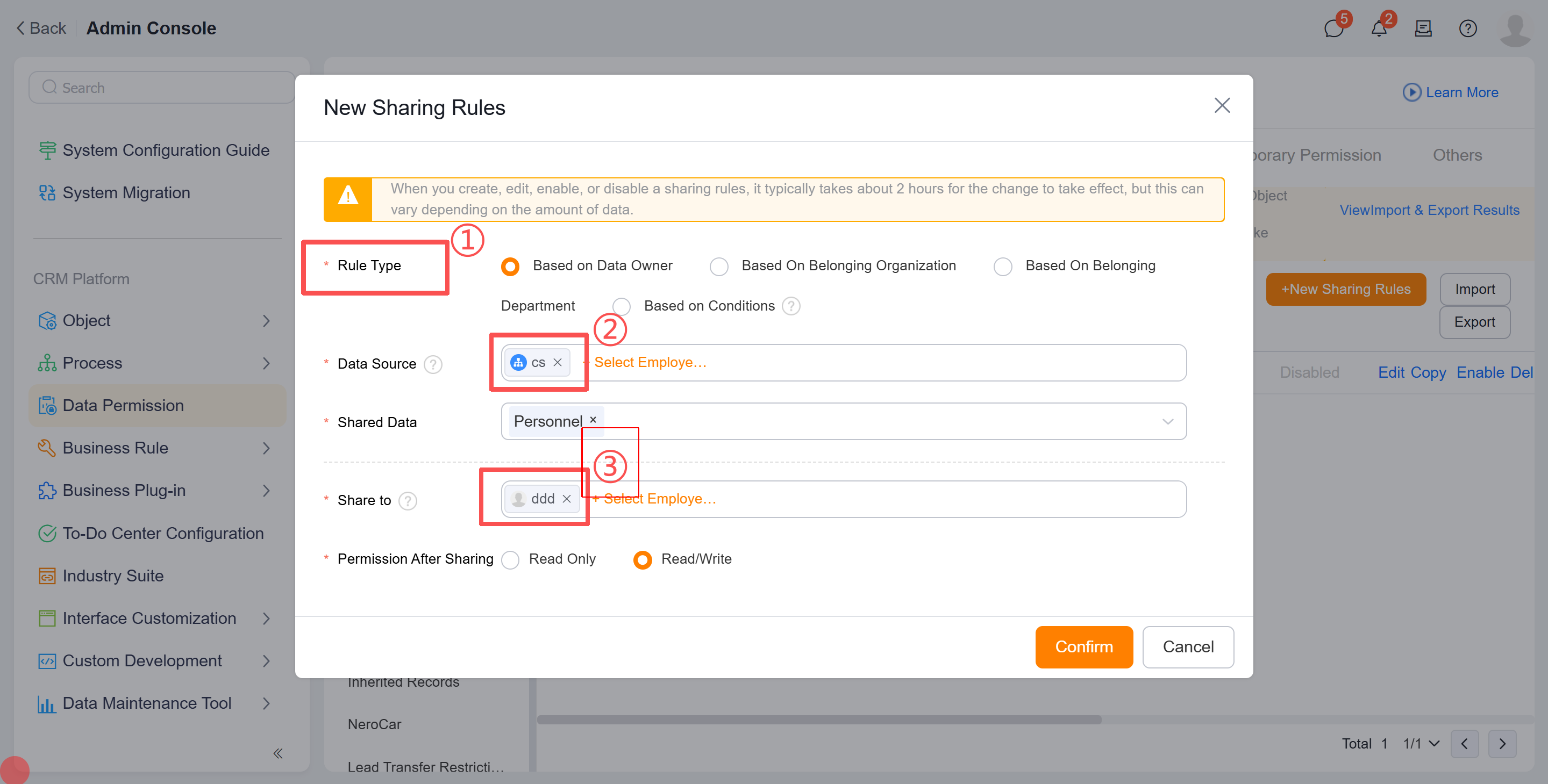This screenshot has width=1548, height=784.
Task: Choose Based on Conditions rule type
Action: [x=622, y=306]
